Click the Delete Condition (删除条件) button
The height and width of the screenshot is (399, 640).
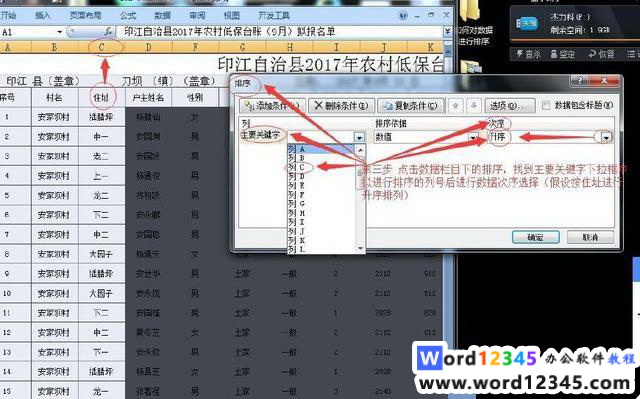(341, 106)
